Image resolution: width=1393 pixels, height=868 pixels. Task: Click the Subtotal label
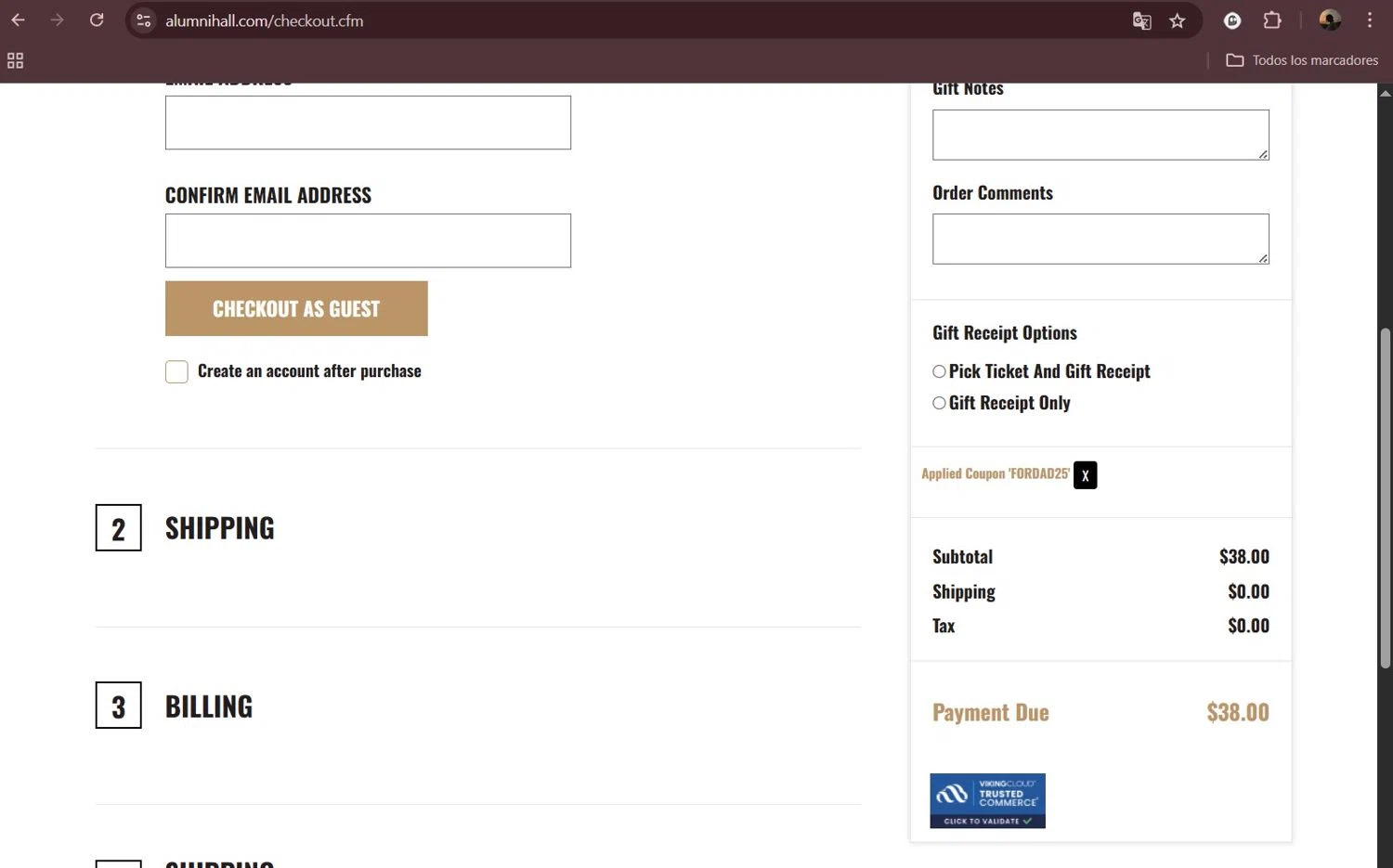pos(962,556)
